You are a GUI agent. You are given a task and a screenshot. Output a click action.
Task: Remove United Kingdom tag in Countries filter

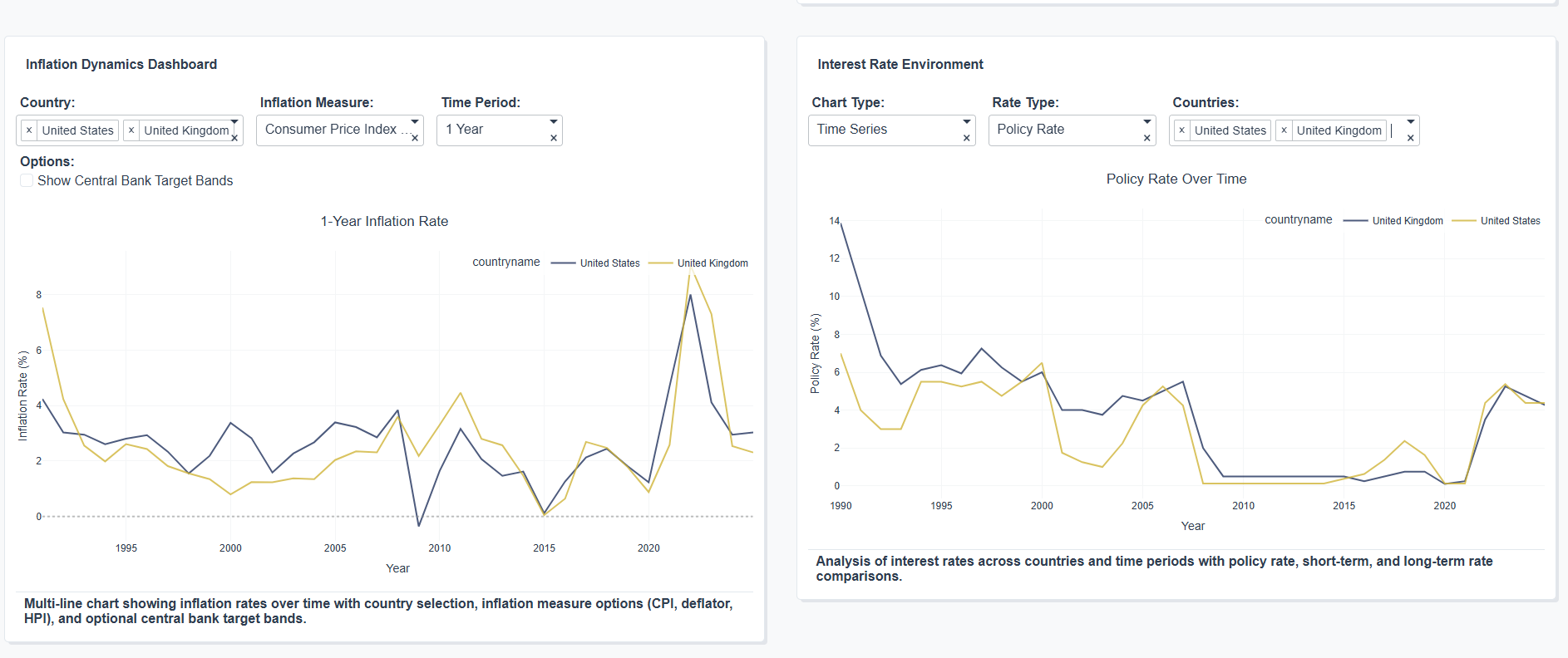1284,130
